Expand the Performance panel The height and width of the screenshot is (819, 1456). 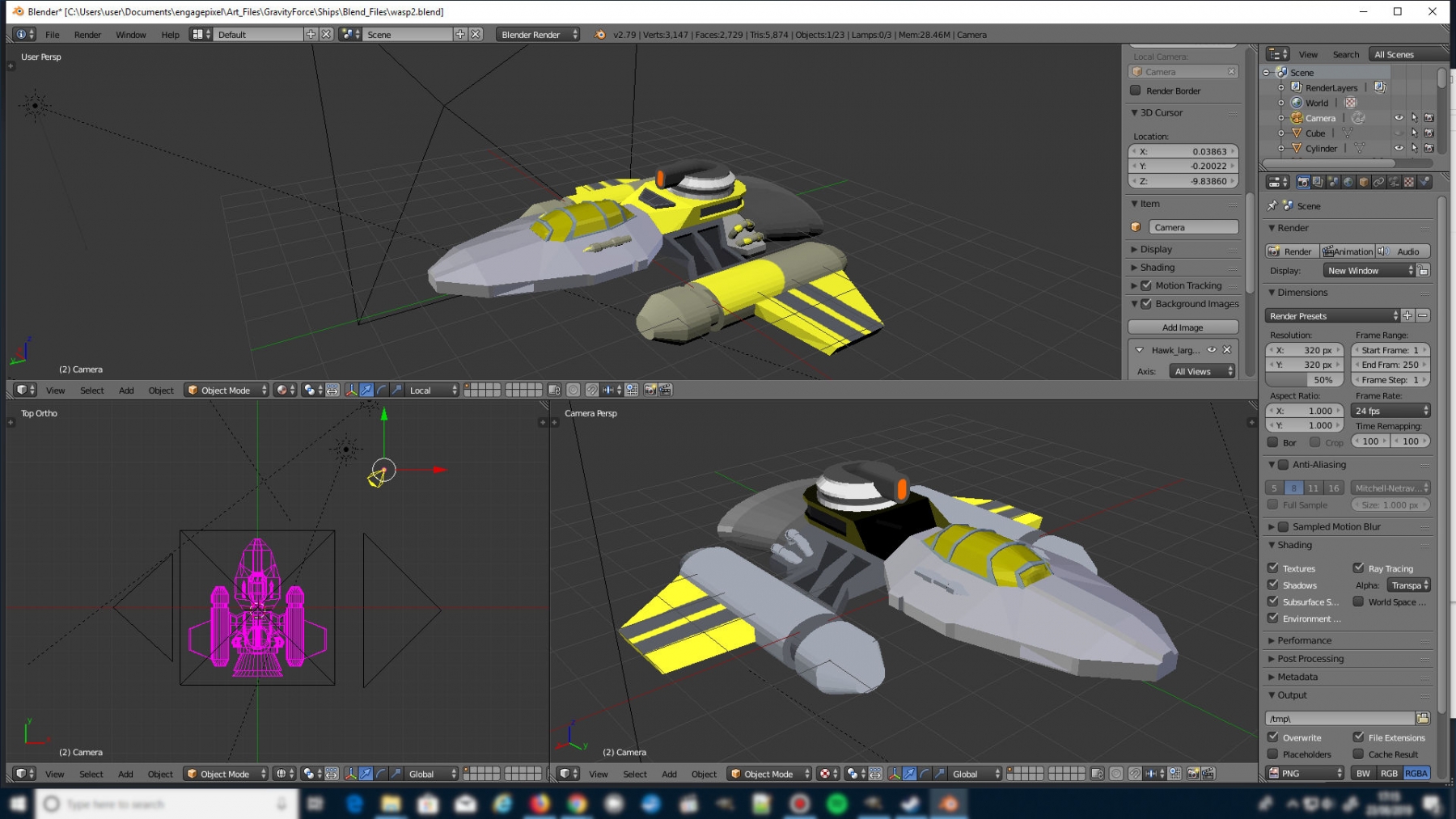(x=1304, y=640)
